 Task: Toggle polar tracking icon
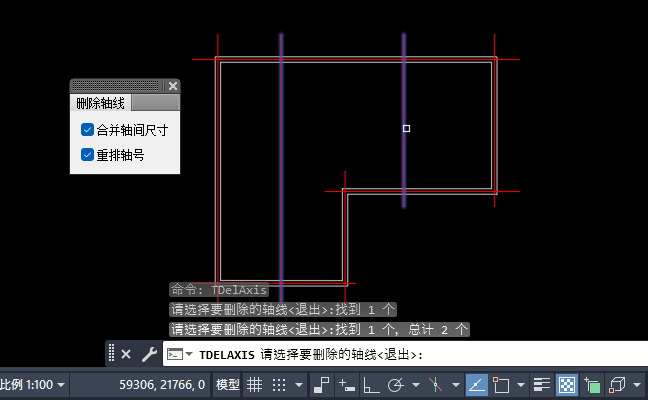point(395,385)
